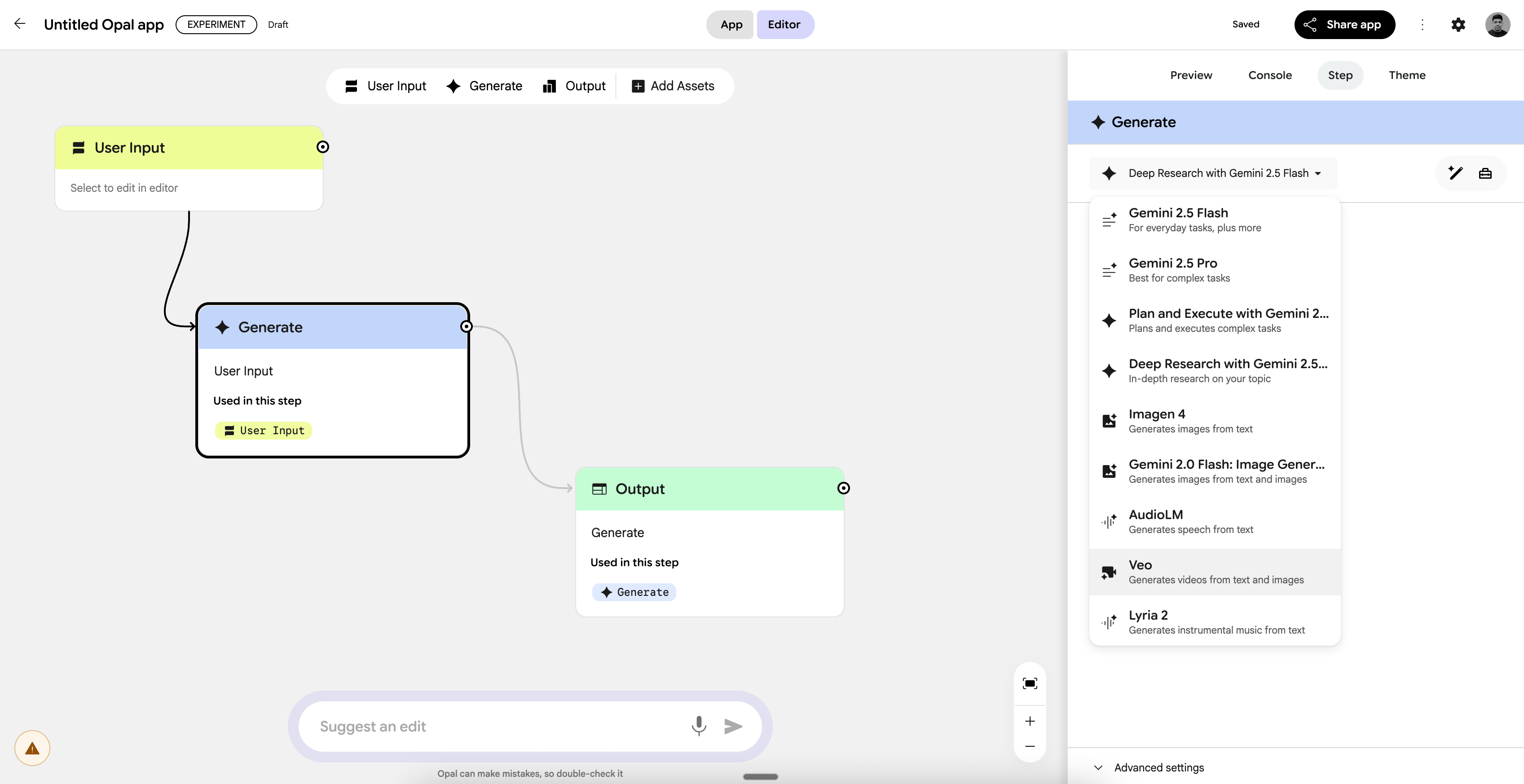Click the microphone icon in edit box
Screen dimensions: 1524x784
coord(699,726)
